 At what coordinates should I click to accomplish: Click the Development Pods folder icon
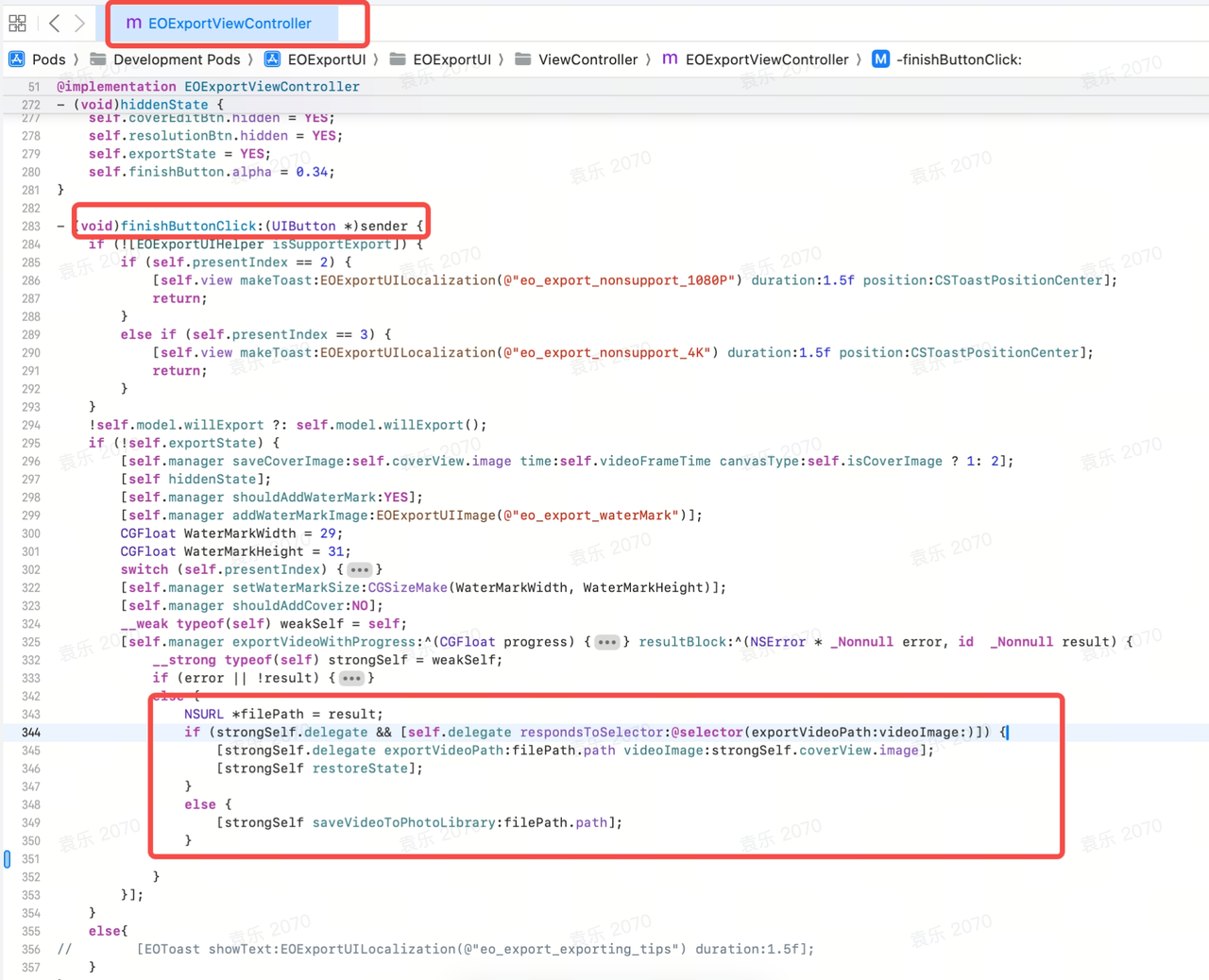(98, 59)
